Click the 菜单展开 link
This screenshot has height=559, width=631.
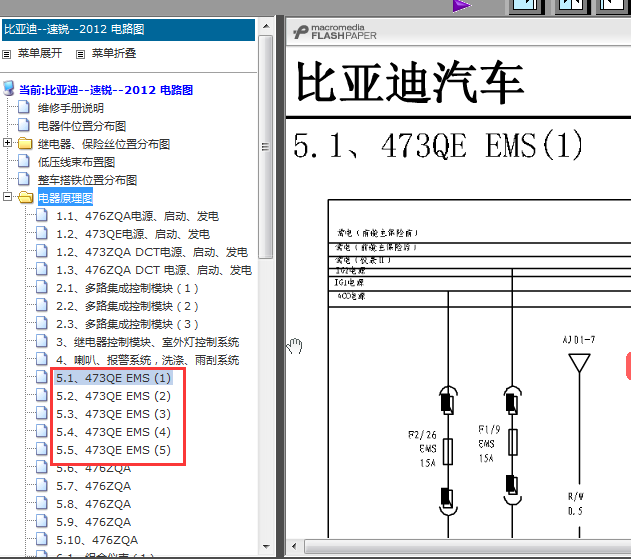pyautogui.click(x=40, y=53)
